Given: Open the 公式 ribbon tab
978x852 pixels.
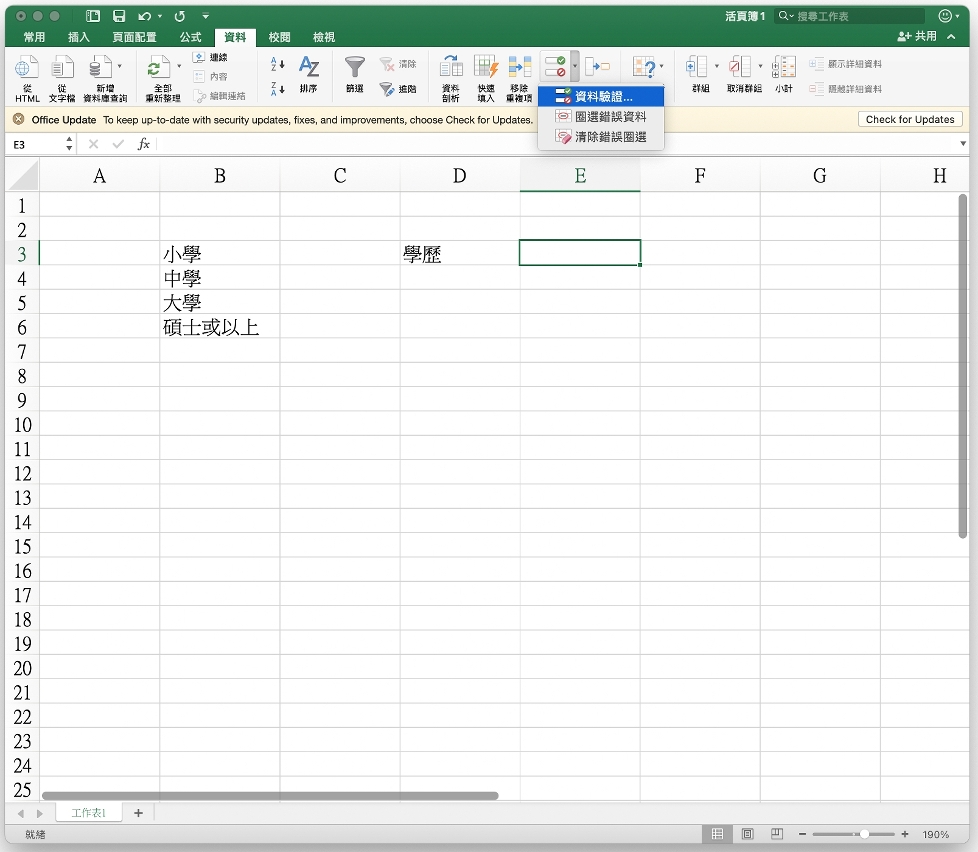Looking at the screenshot, I should click(190, 37).
